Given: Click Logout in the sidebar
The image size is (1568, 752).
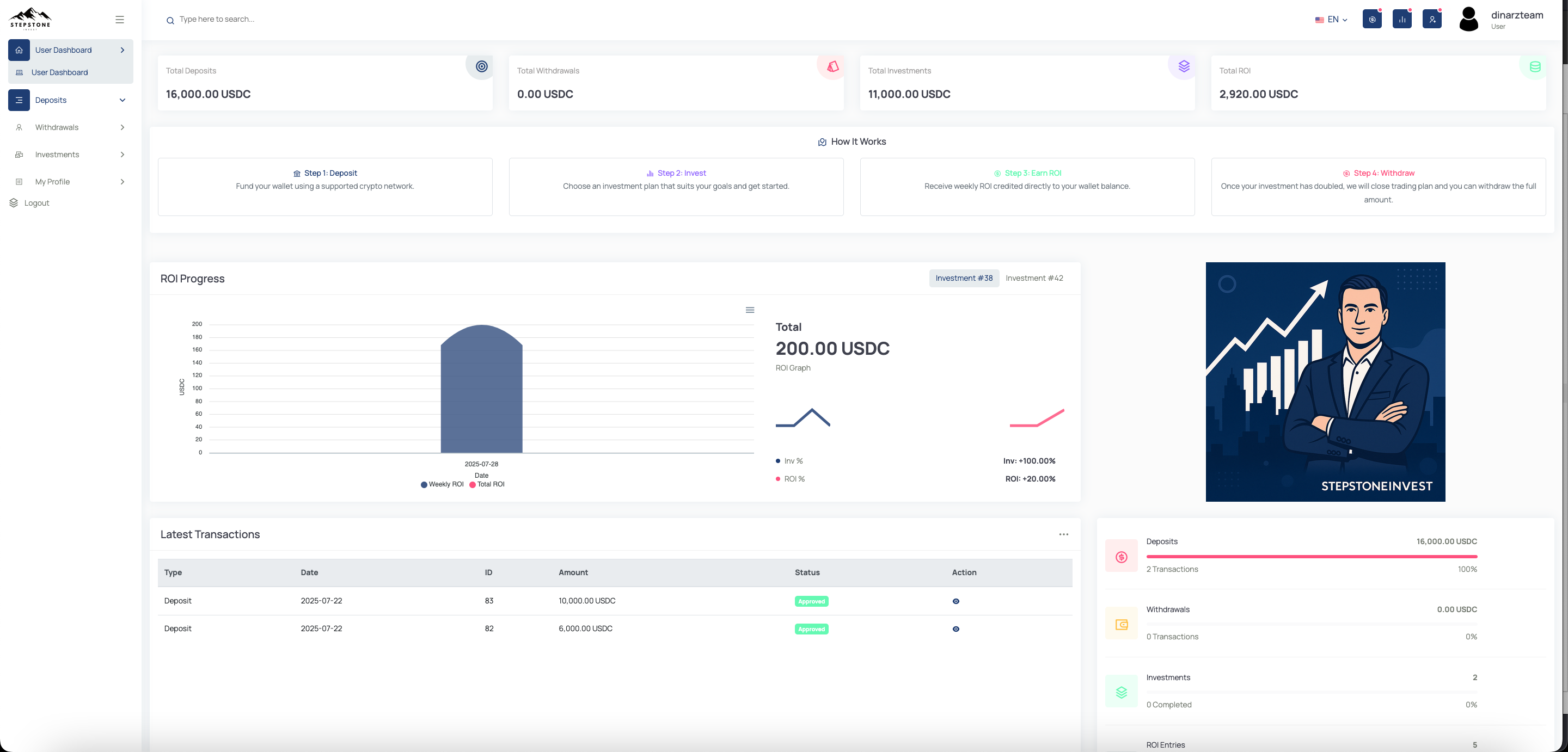Looking at the screenshot, I should point(36,203).
